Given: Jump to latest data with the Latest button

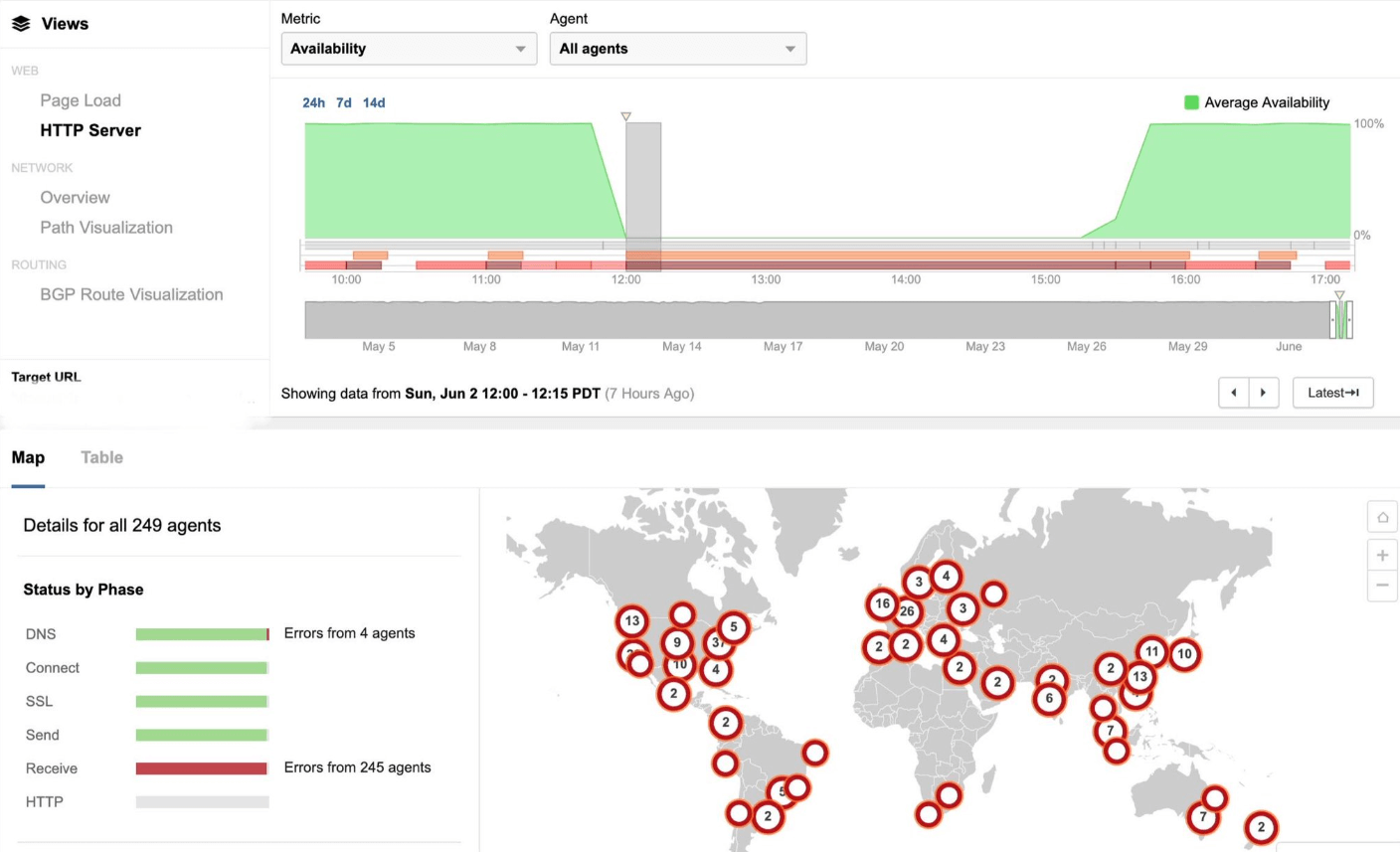Looking at the screenshot, I should (x=1331, y=392).
